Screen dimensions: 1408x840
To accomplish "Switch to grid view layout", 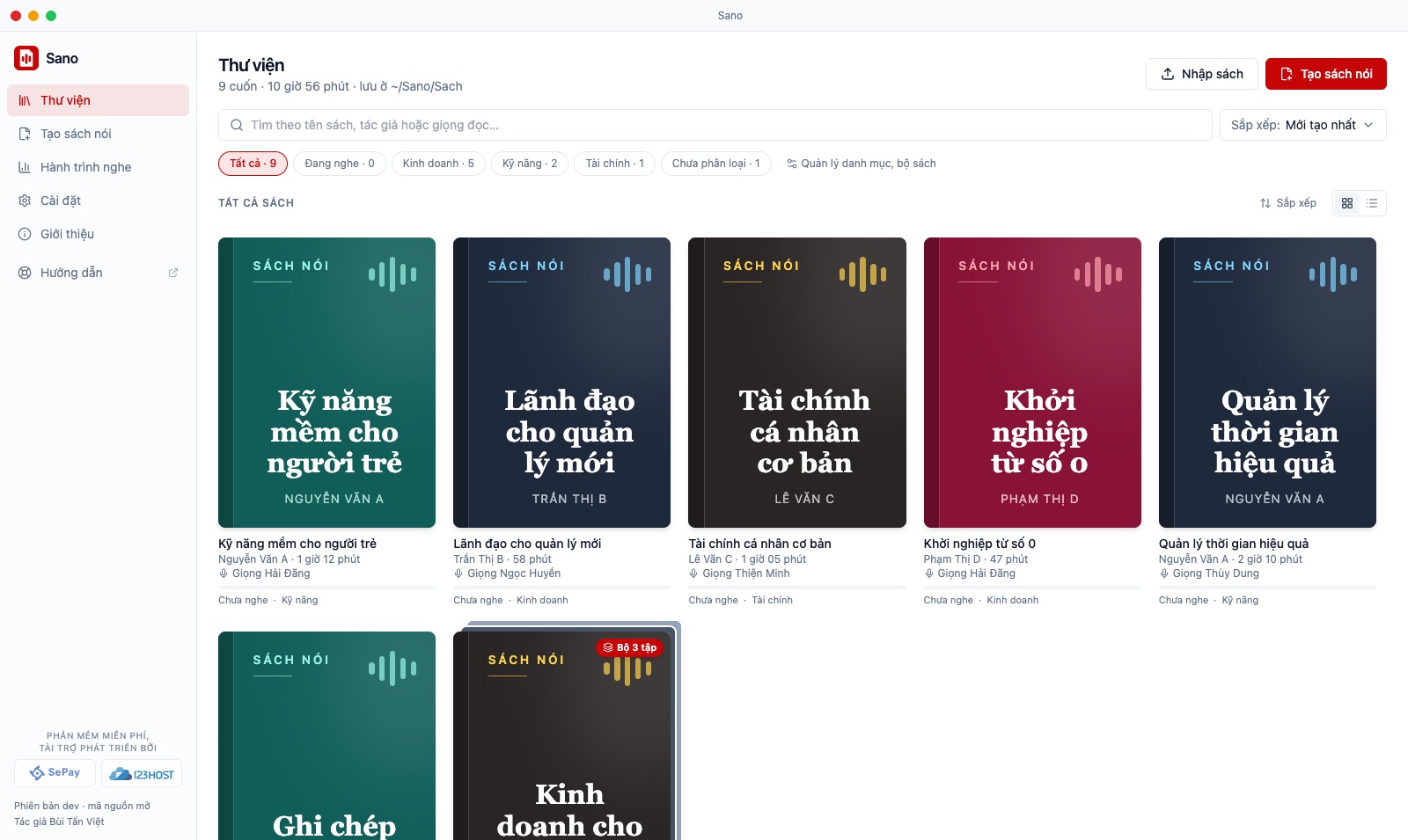I will click(1347, 203).
